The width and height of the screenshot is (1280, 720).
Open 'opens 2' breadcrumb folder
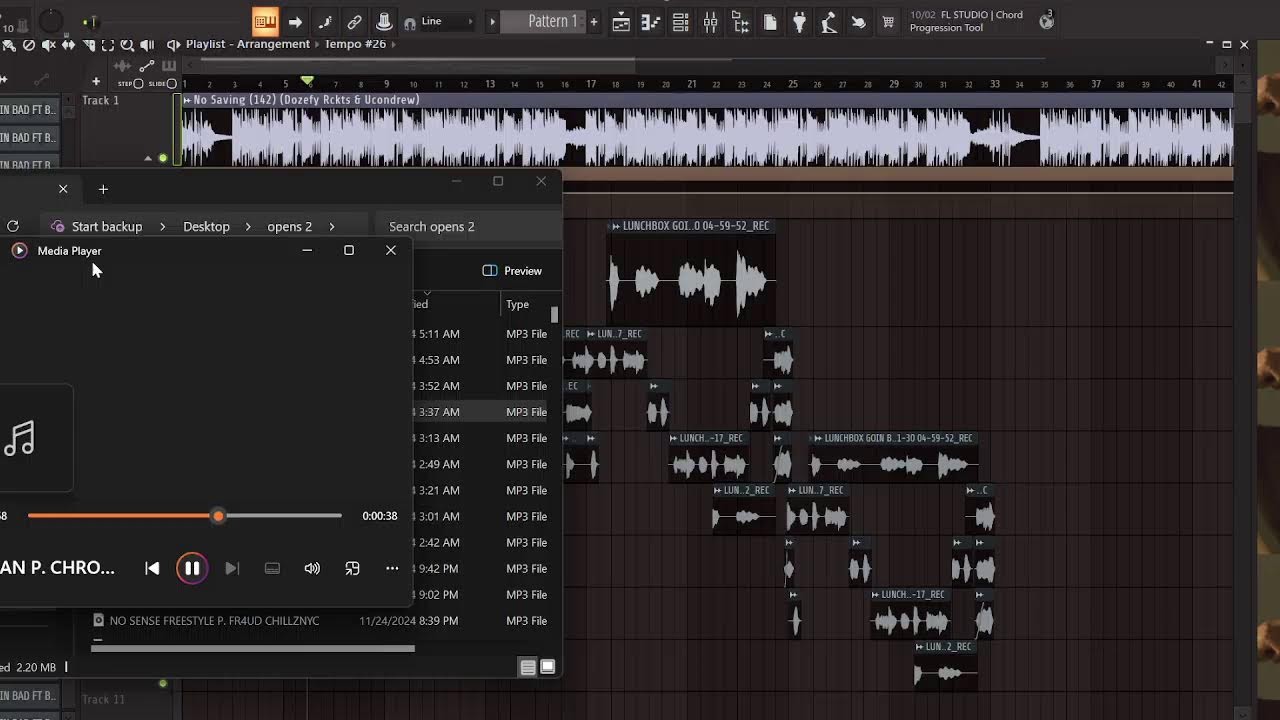click(x=290, y=227)
